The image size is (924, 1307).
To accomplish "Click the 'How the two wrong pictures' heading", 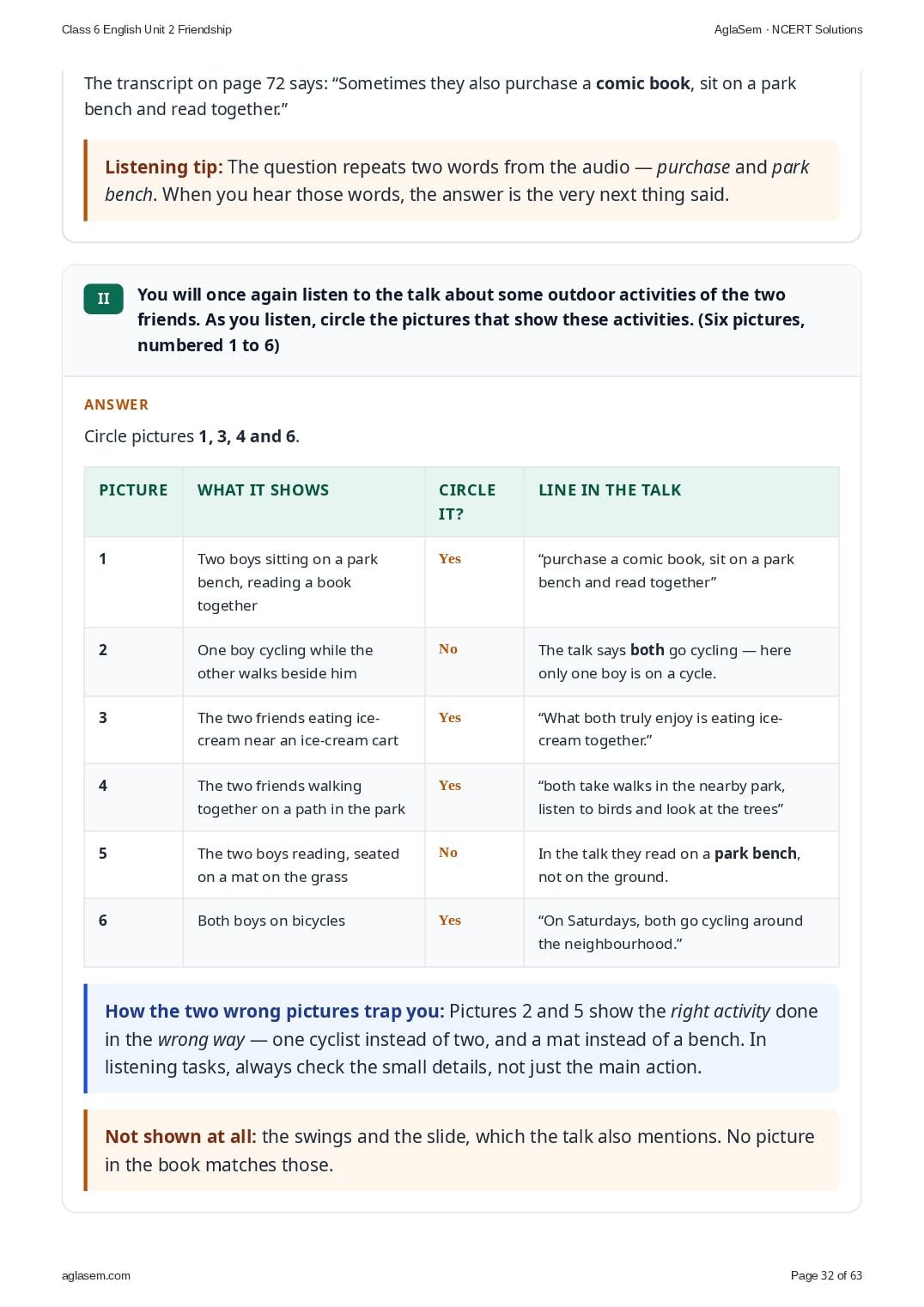I will point(275,1011).
